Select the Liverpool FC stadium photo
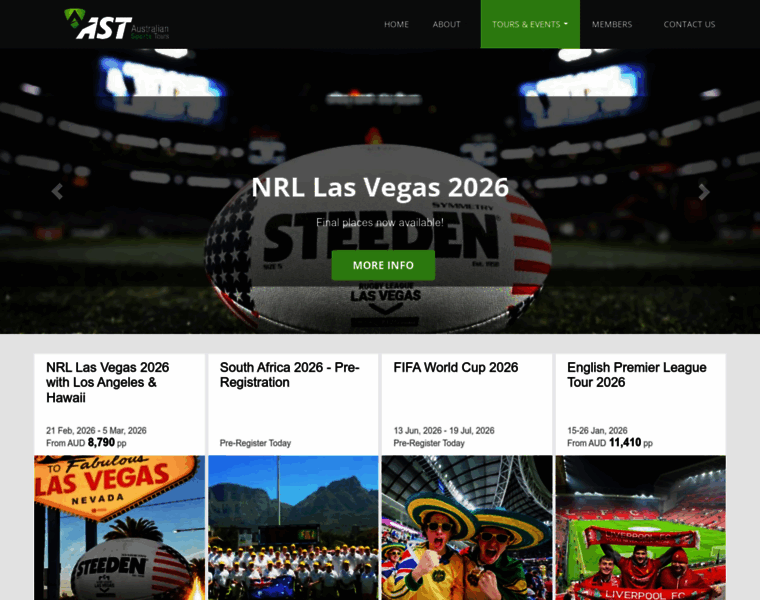This screenshot has height=600, width=760. pos(641,528)
